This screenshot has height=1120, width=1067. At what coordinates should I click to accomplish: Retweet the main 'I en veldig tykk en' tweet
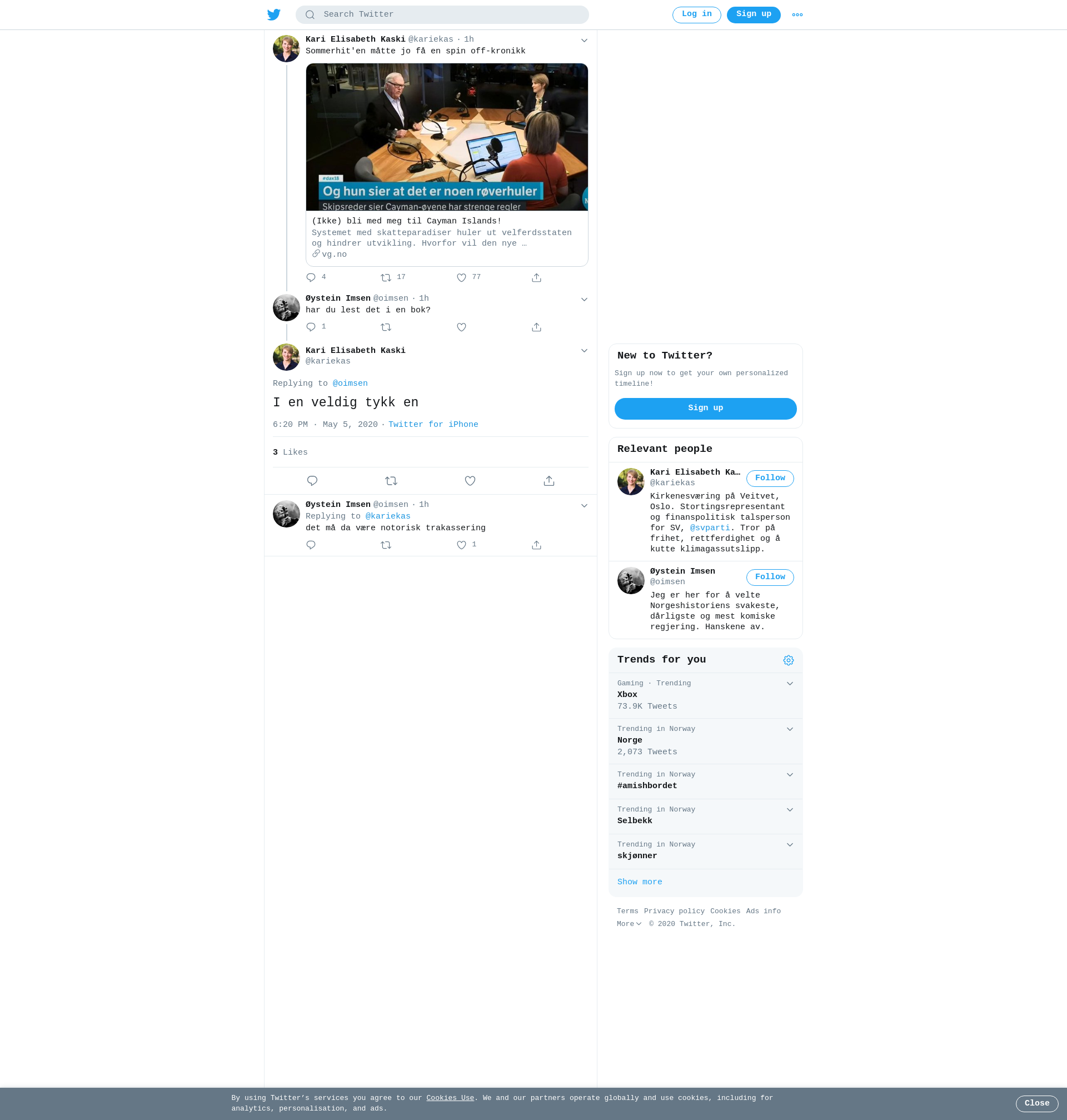pyautogui.click(x=391, y=481)
